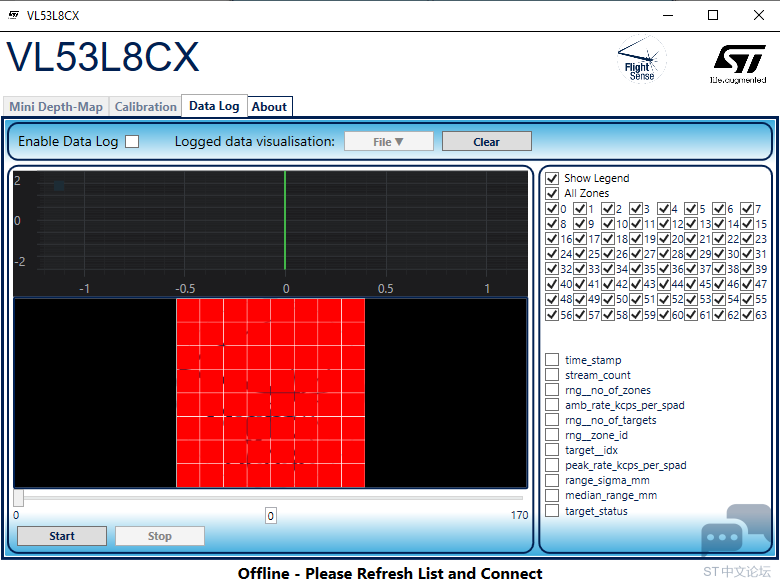Check amb_rate_kcps_per_spad option
This screenshot has height=587, width=780.
pyautogui.click(x=552, y=405)
